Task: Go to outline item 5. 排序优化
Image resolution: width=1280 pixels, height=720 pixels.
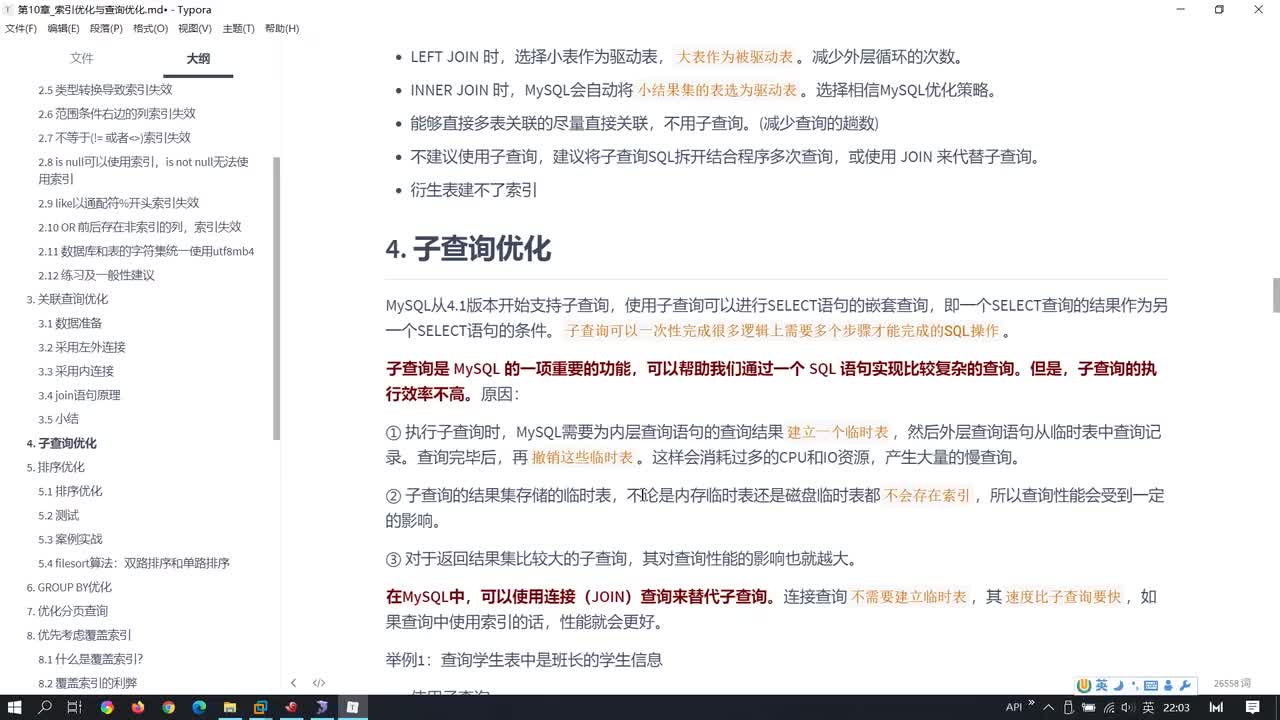Action: (x=56, y=467)
